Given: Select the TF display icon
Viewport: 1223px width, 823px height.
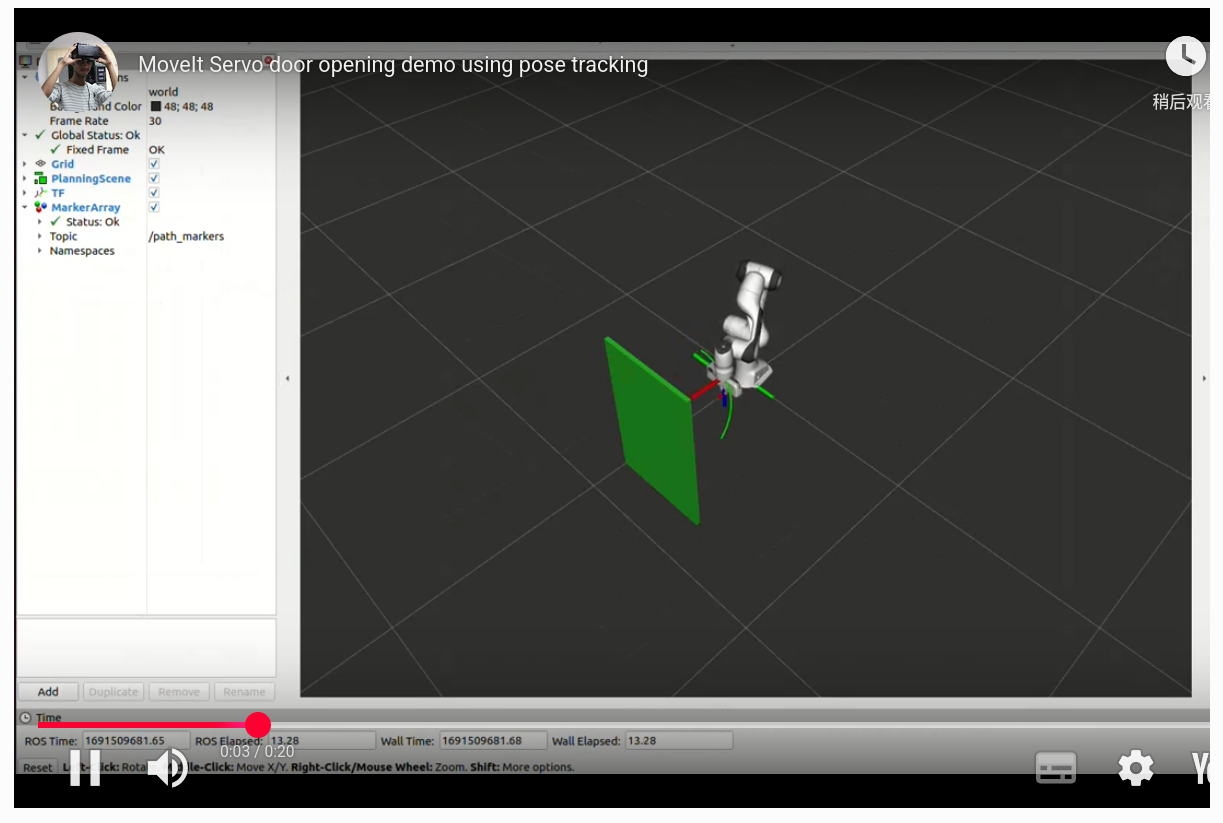Looking at the screenshot, I should [x=40, y=192].
